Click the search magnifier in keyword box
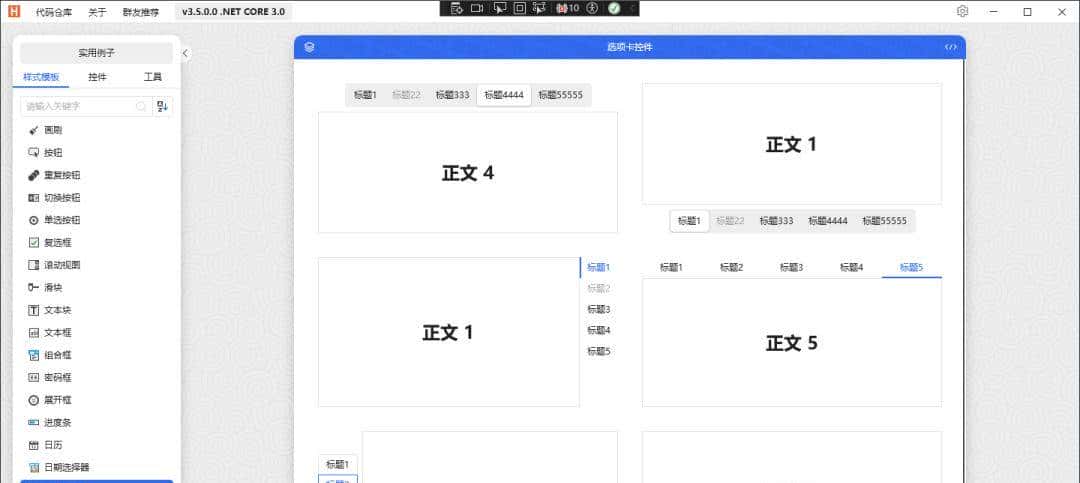1080x483 pixels. (x=141, y=106)
